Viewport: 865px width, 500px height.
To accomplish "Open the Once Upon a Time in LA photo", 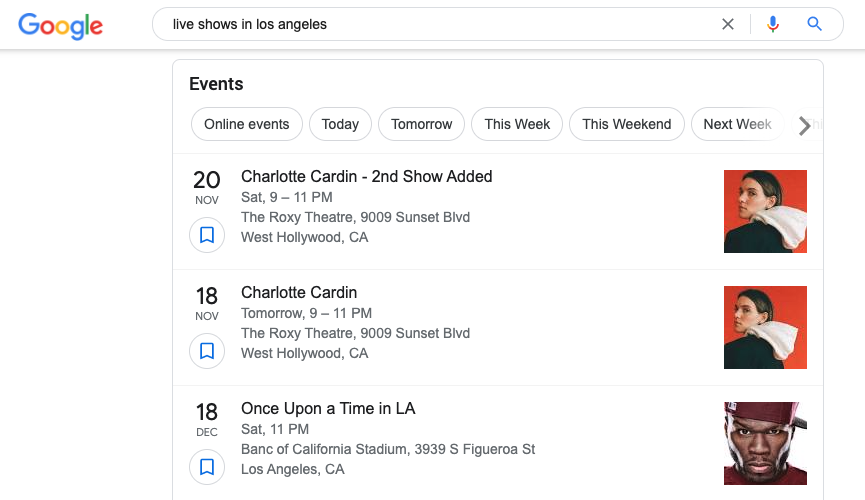I will click(765, 443).
